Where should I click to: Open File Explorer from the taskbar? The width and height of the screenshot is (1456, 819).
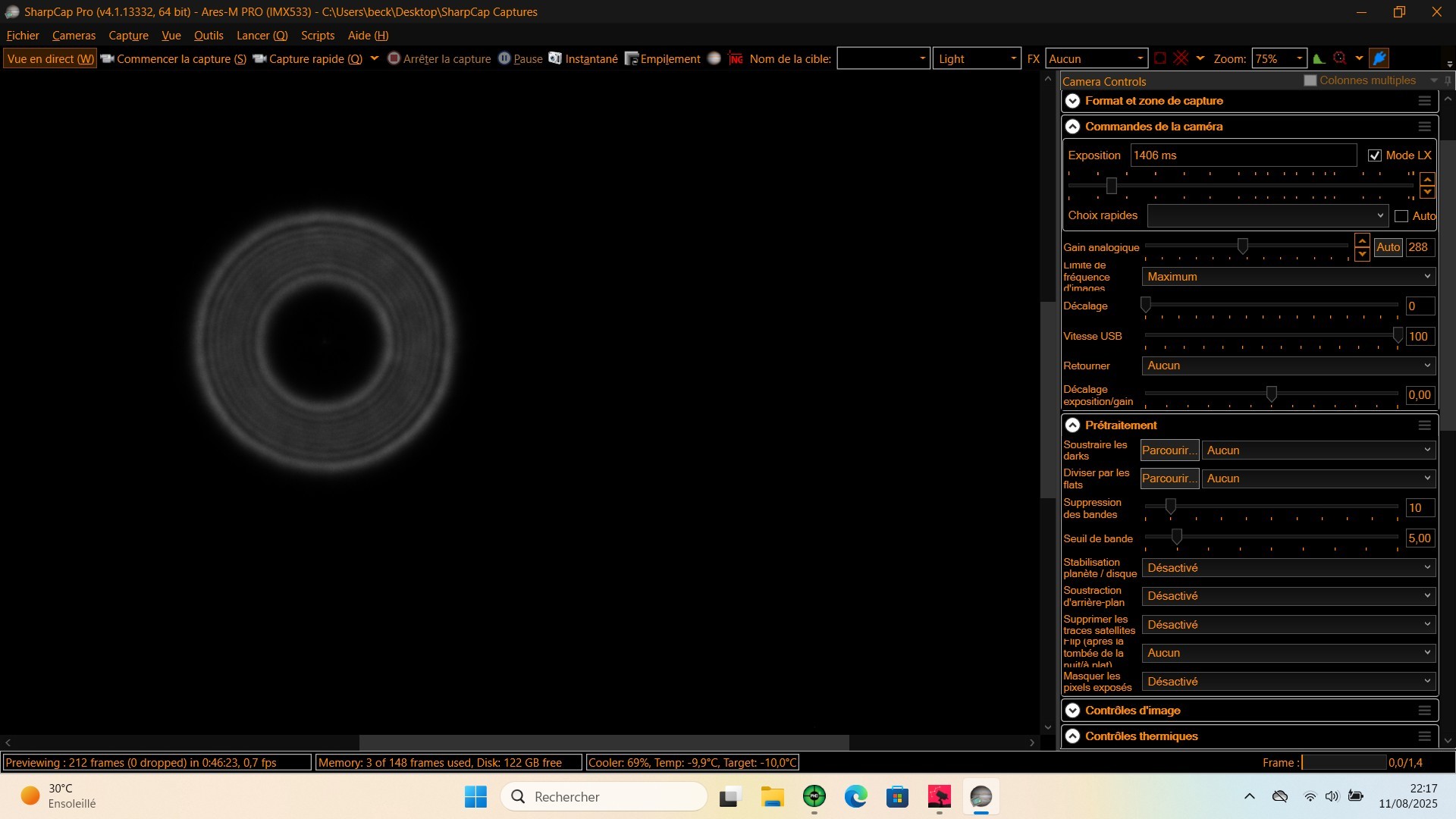coord(772,797)
